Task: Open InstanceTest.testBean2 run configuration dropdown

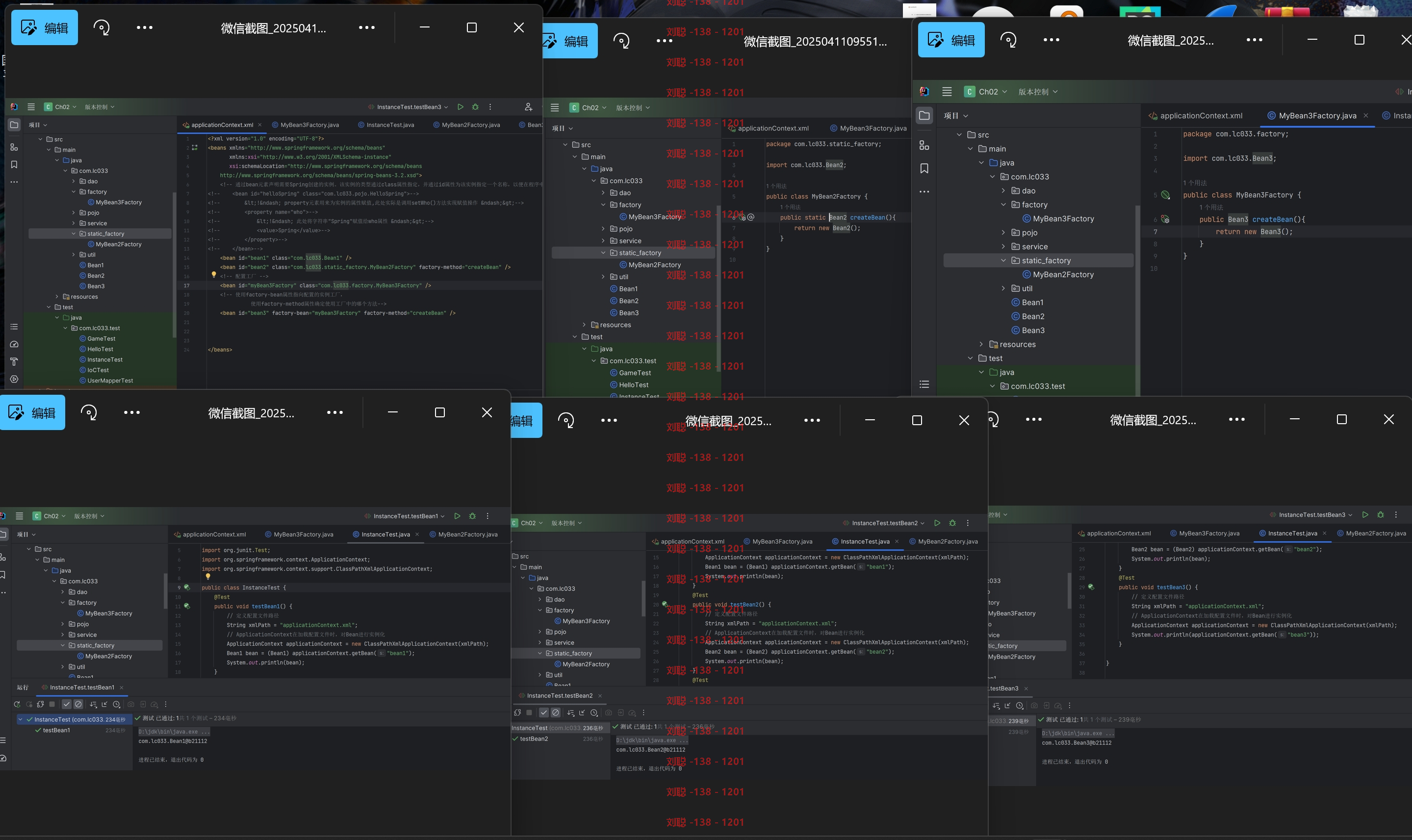Action: coord(883,523)
